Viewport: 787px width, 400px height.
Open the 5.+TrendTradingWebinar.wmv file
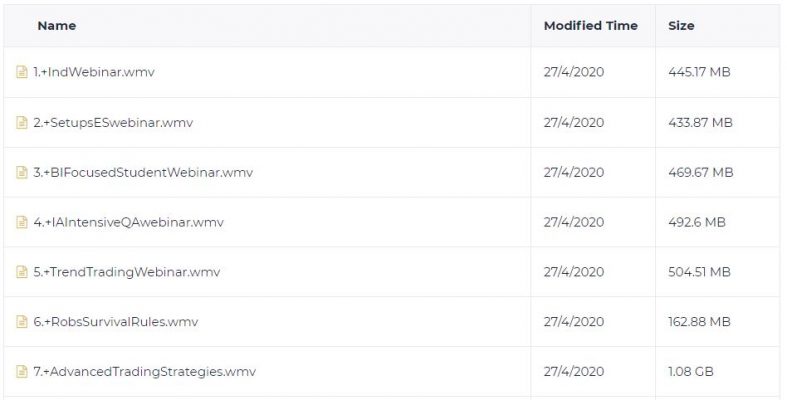[x=126, y=272]
